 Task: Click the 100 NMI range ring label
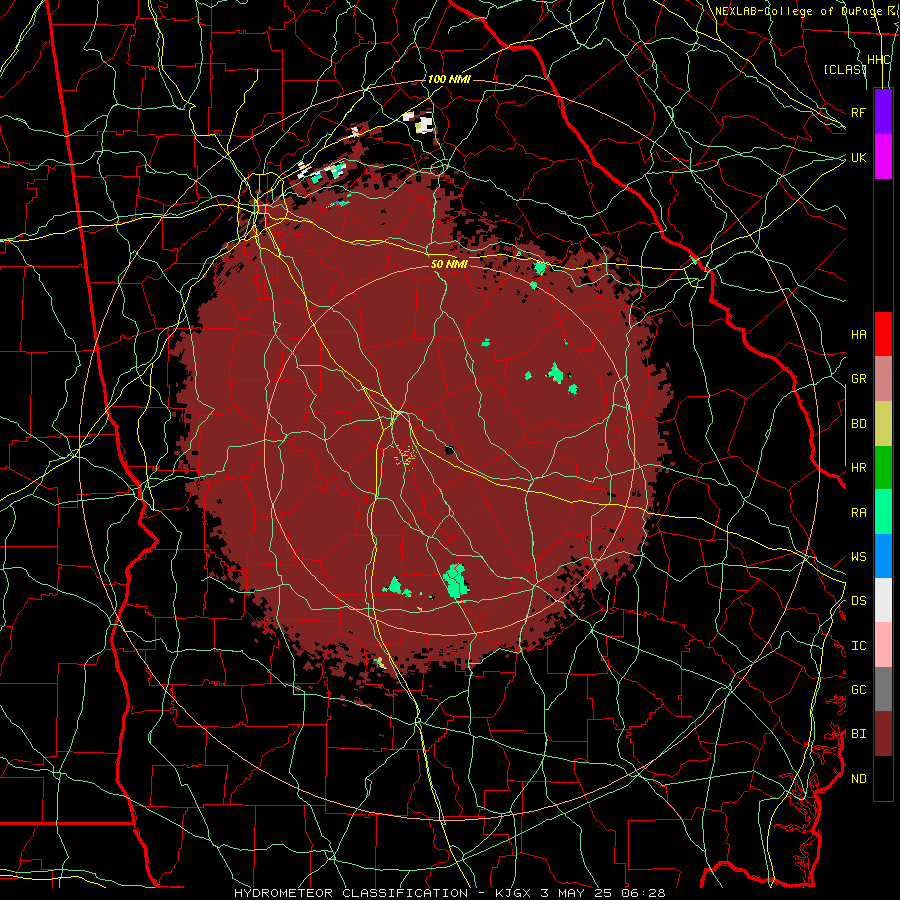(x=449, y=79)
